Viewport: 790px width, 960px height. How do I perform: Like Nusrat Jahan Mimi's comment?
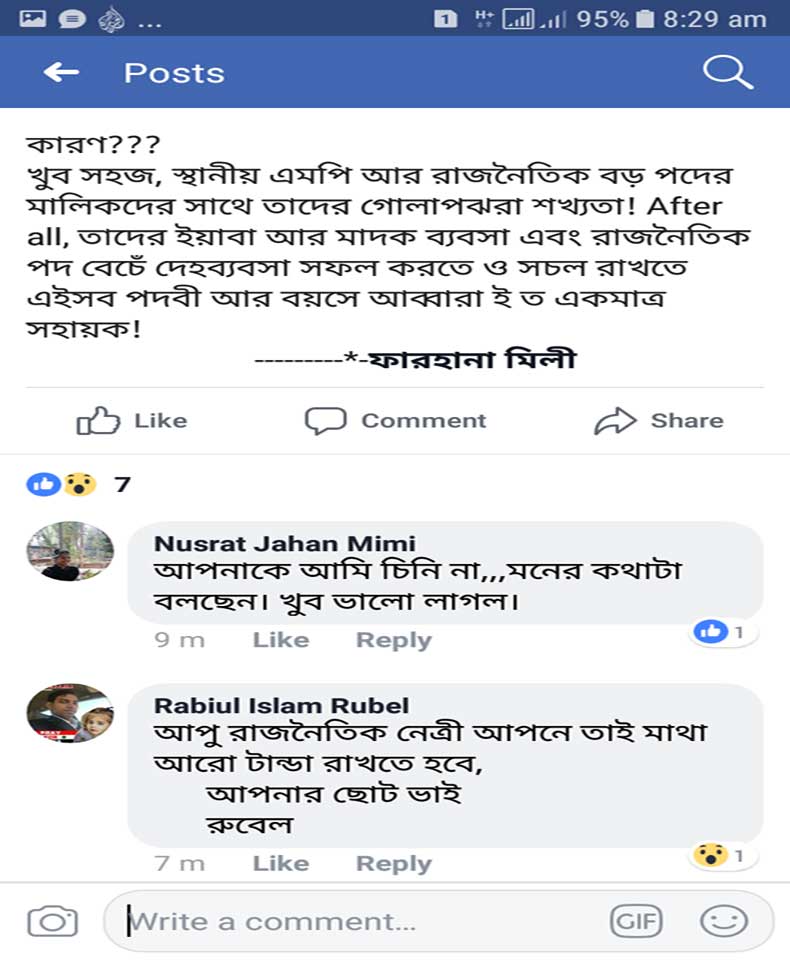(280, 640)
